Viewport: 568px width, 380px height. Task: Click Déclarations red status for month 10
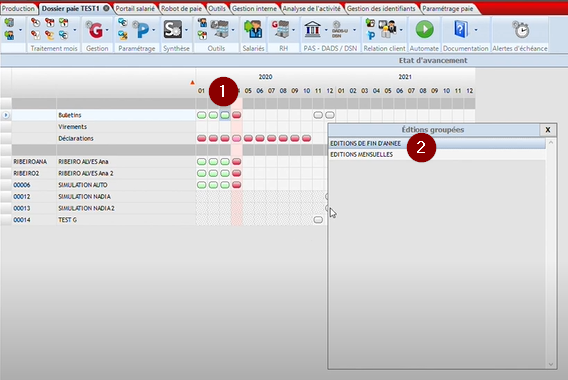[x=306, y=138]
